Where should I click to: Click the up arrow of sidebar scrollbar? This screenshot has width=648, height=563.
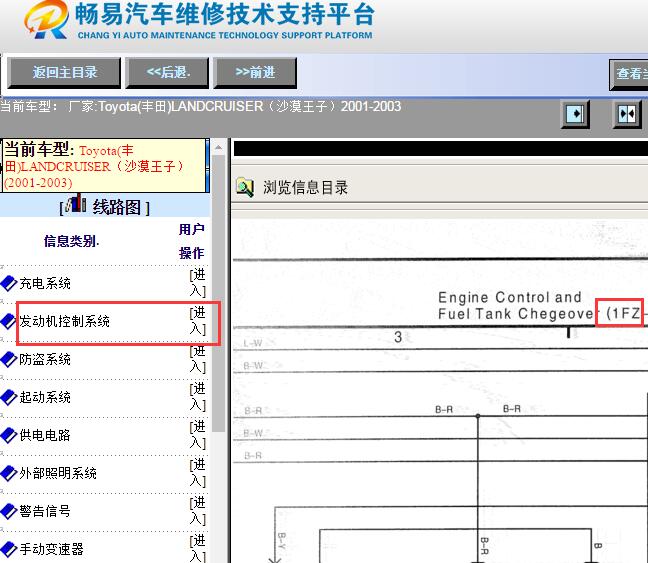click(x=219, y=147)
